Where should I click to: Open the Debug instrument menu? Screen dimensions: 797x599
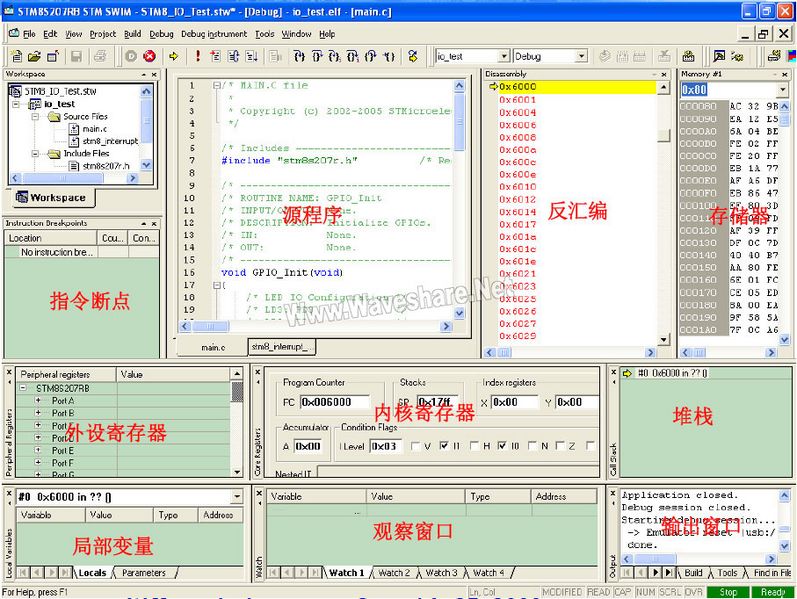[x=214, y=34]
